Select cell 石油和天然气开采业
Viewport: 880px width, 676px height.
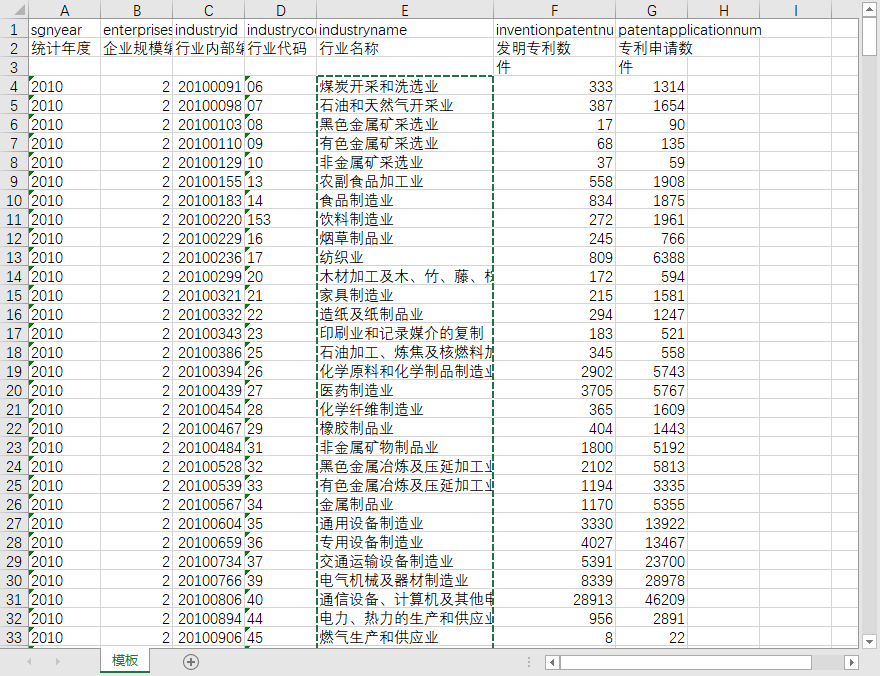pos(405,105)
